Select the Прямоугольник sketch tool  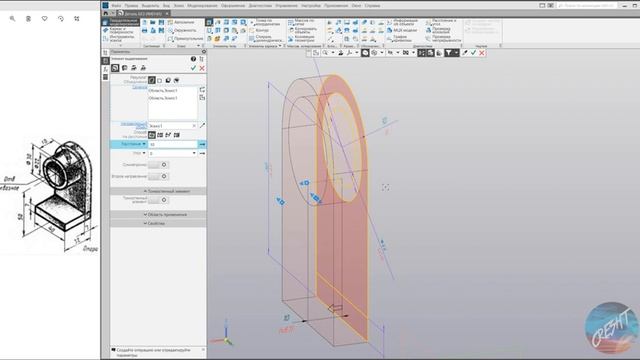pyautogui.click(x=185, y=38)
